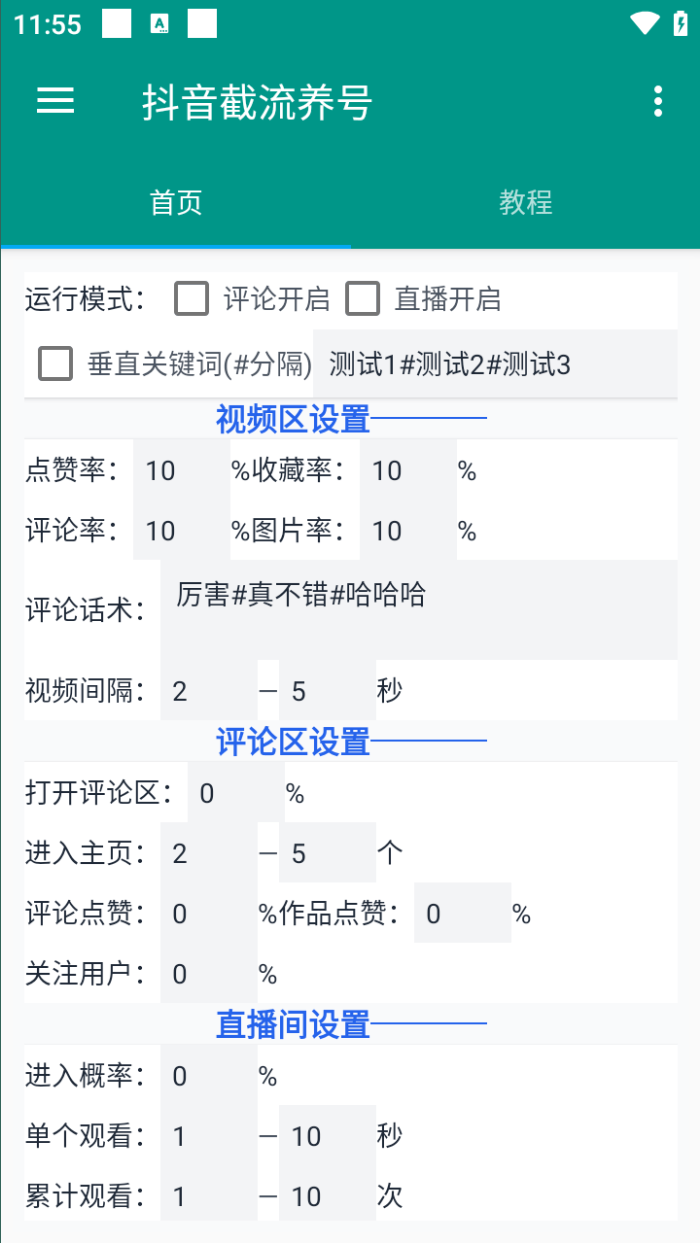Select the 首页 tab
The image size is (700, 1243).
[175, 203]
